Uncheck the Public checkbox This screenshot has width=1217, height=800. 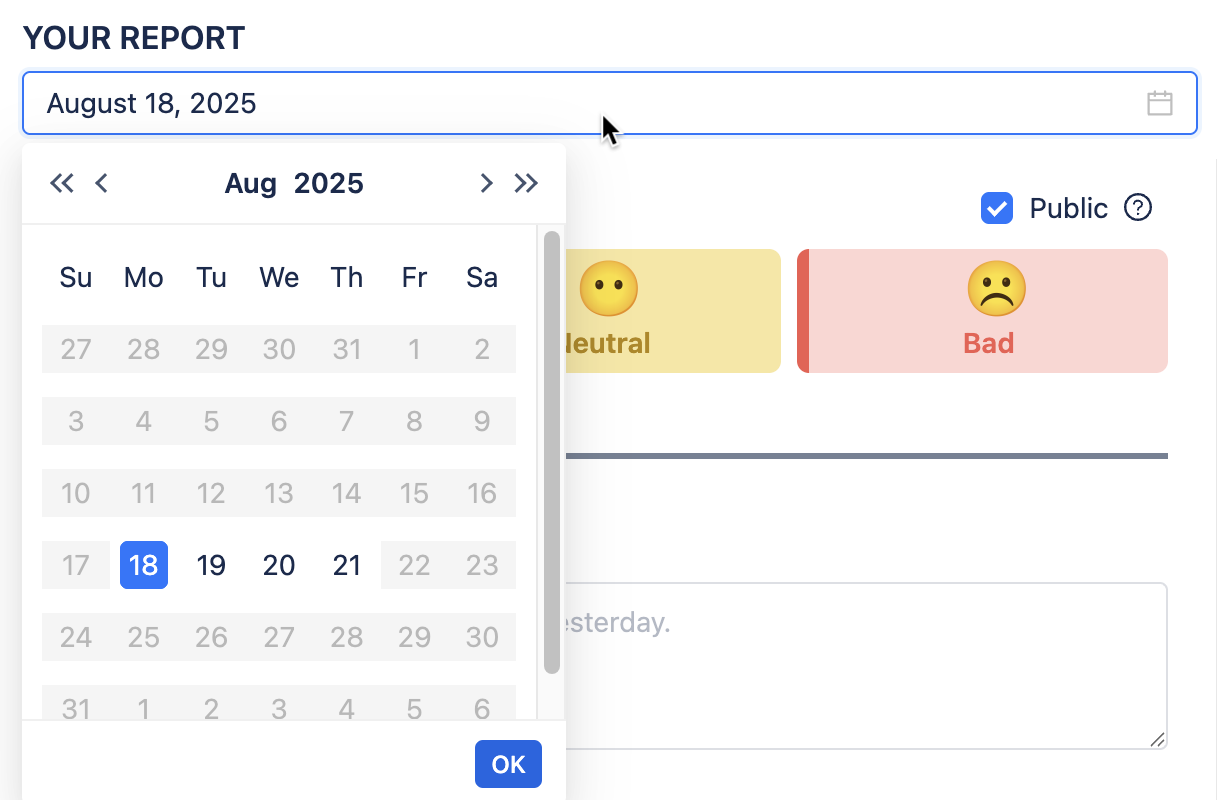click(x=997, y=208)
